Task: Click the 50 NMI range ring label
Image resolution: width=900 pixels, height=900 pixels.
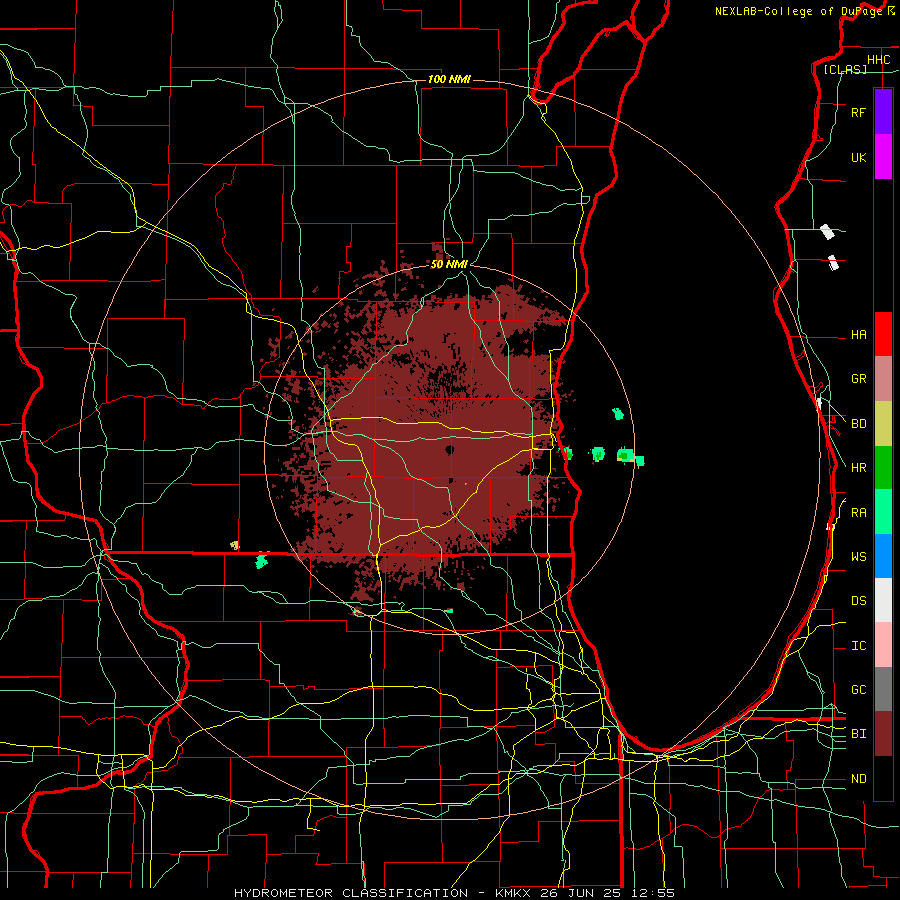Action: (449, 264)
